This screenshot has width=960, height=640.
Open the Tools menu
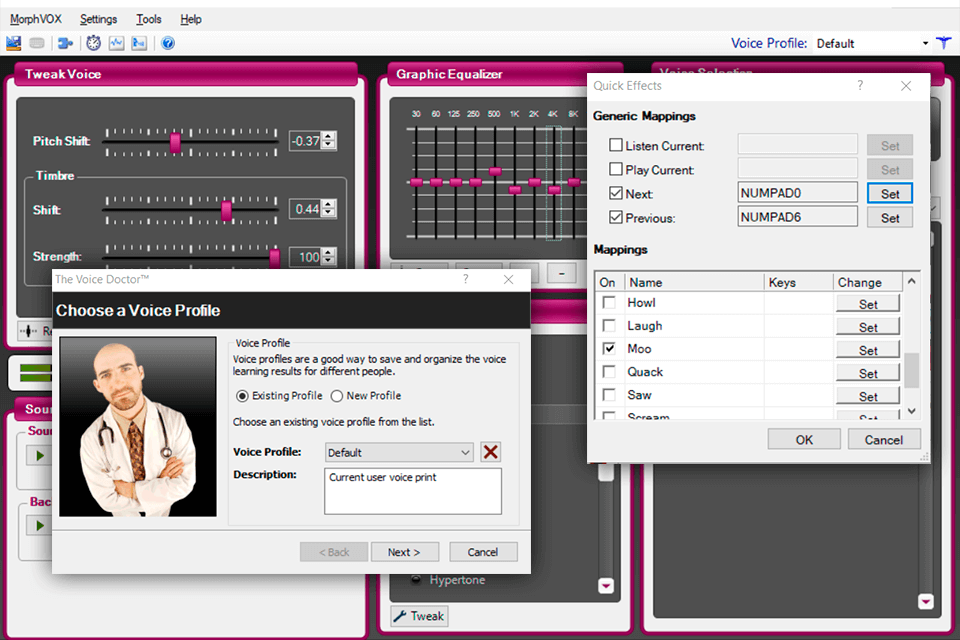pyautogui.click(x=148, y=18)
